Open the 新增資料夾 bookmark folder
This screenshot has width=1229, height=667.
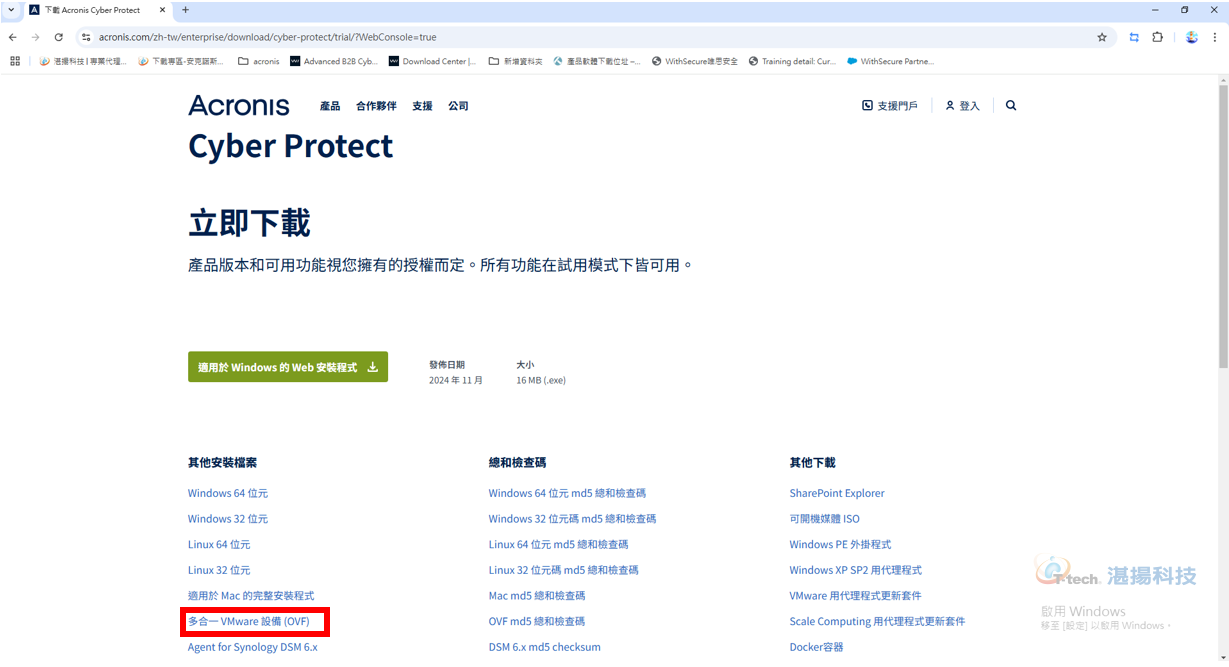coord(515,61)
